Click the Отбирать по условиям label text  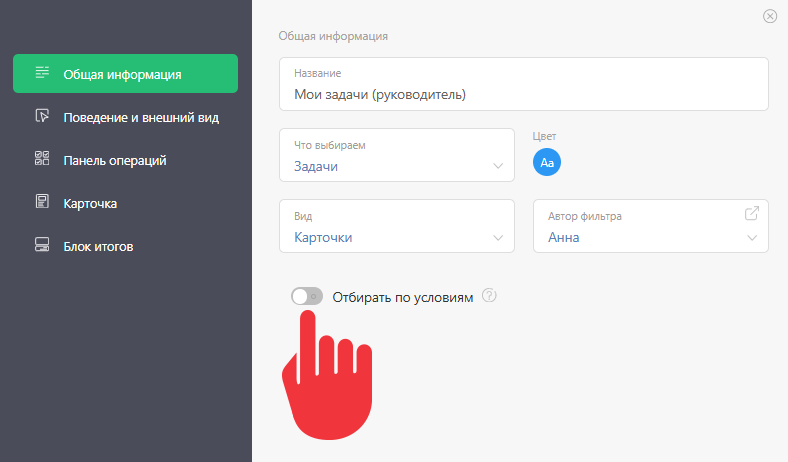pos(403,297)
